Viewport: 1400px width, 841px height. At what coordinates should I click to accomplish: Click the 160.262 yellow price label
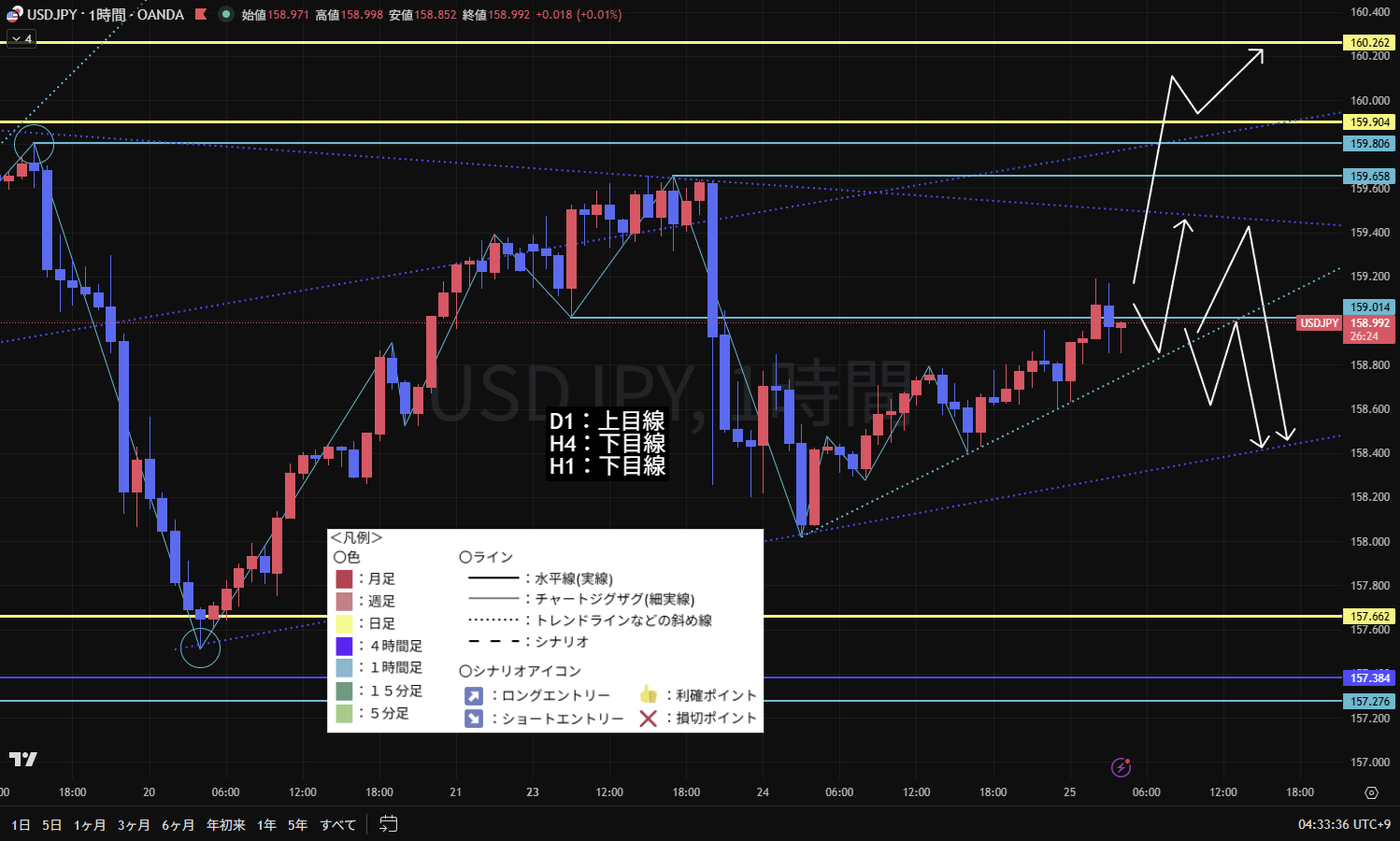(x=1369, y=42)
